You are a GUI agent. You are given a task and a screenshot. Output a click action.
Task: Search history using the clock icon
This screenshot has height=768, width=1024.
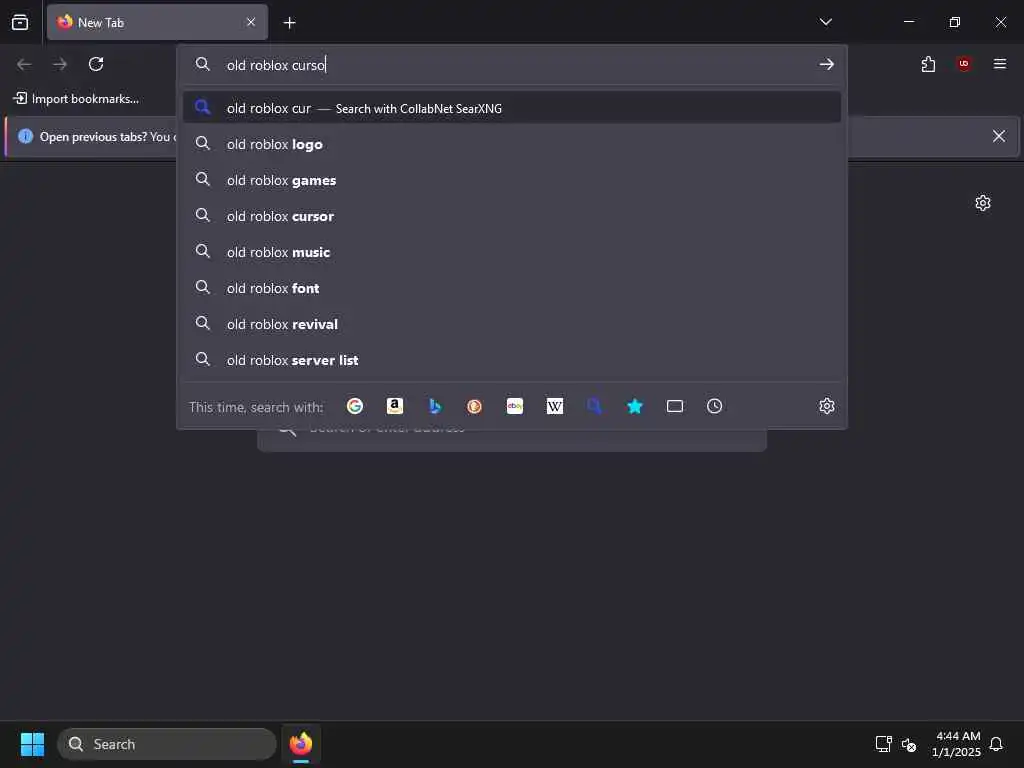point(714,406)
